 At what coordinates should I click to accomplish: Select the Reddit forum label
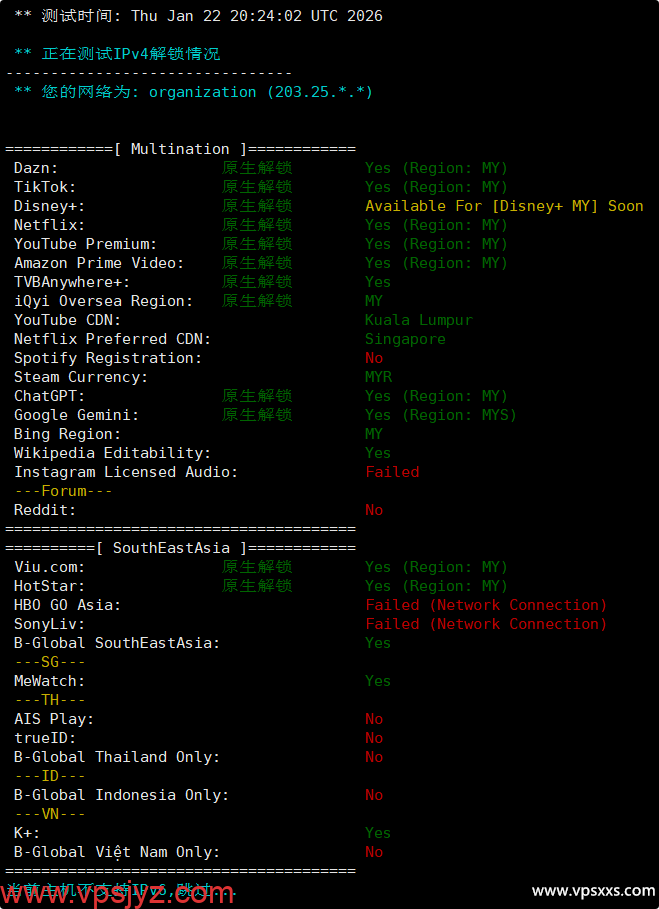pyautogui.click(x=45, y=510)
